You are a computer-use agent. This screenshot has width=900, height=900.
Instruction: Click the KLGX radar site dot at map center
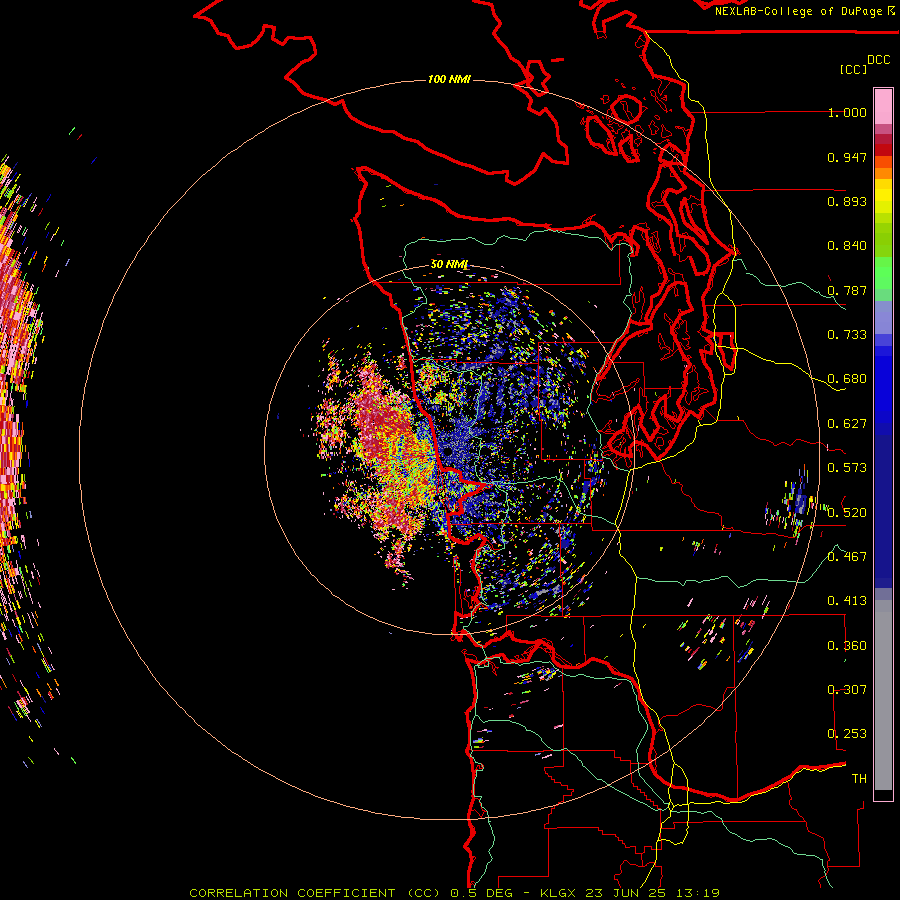(x=448, y=452)
